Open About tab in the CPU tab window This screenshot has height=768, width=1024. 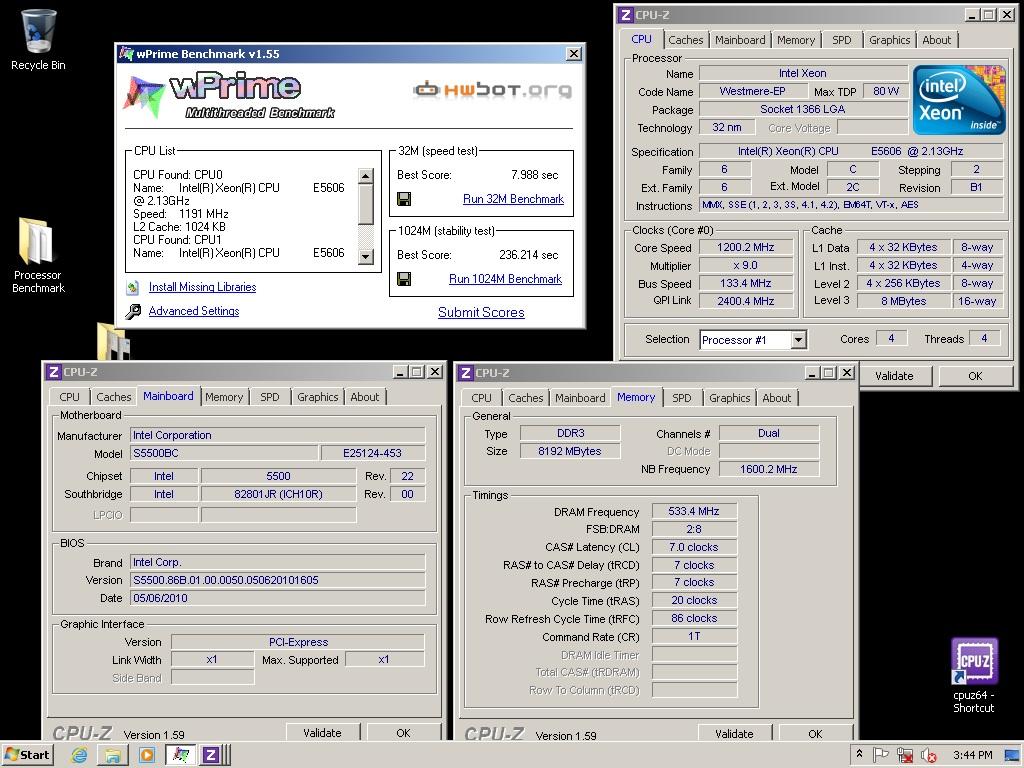[x=936, y=40]
